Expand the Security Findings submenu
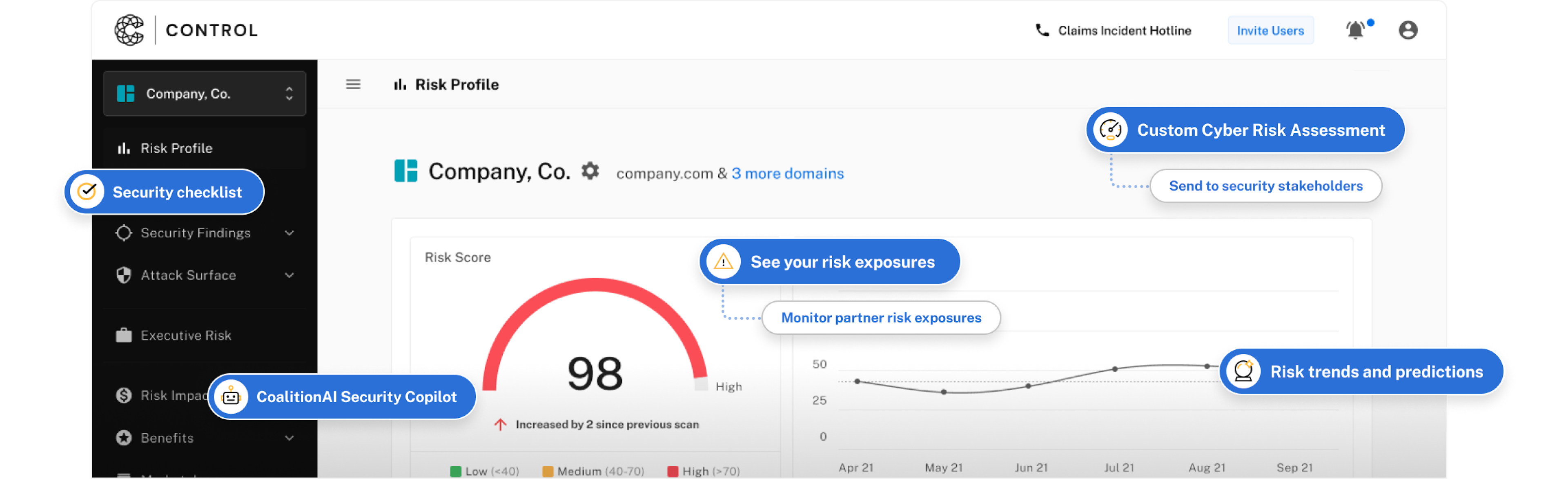The image size is (1568, 479). click(x=289, y=233)
